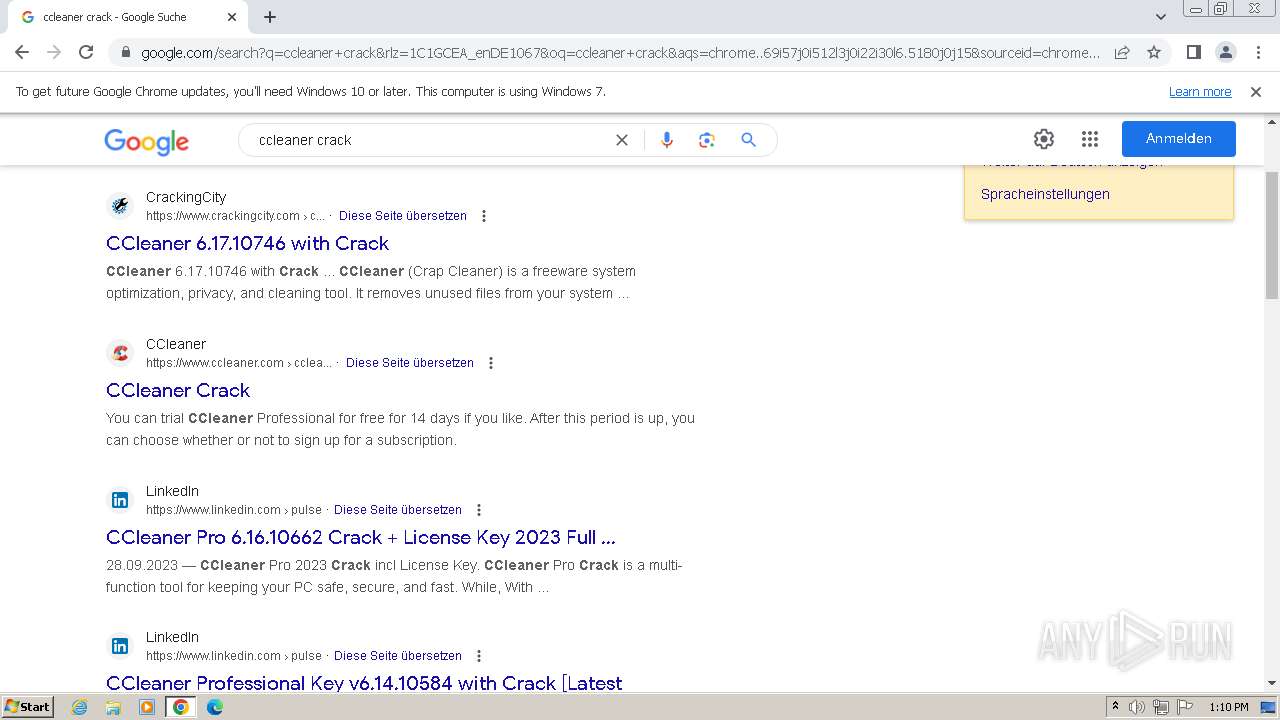Viewport: 1280px width, 720px height.
Task: Click second LinkedIn result favicon
Action: (120, 646)
